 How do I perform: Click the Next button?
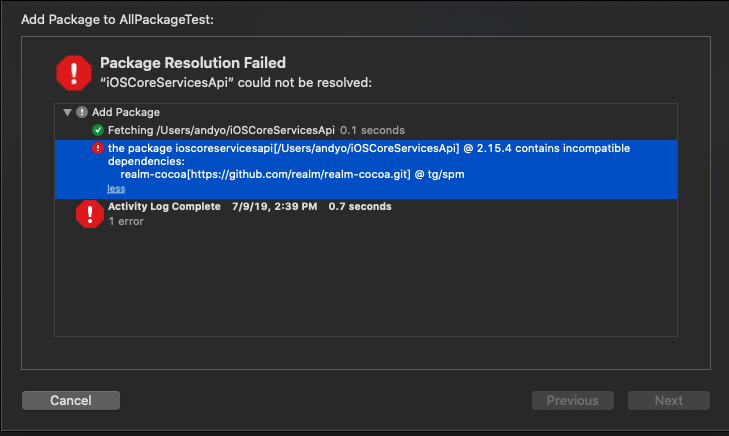click(669, 400)
